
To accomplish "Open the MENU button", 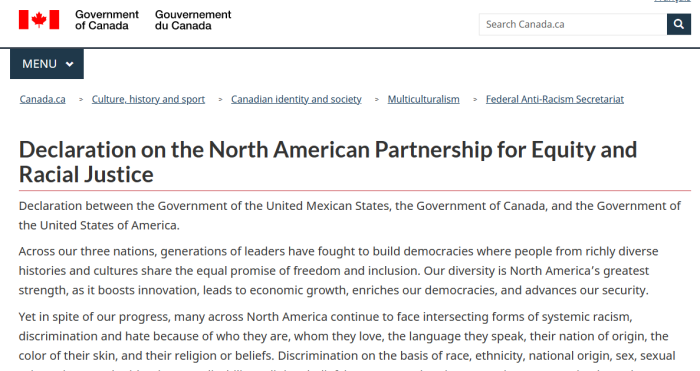I will 47,64.
